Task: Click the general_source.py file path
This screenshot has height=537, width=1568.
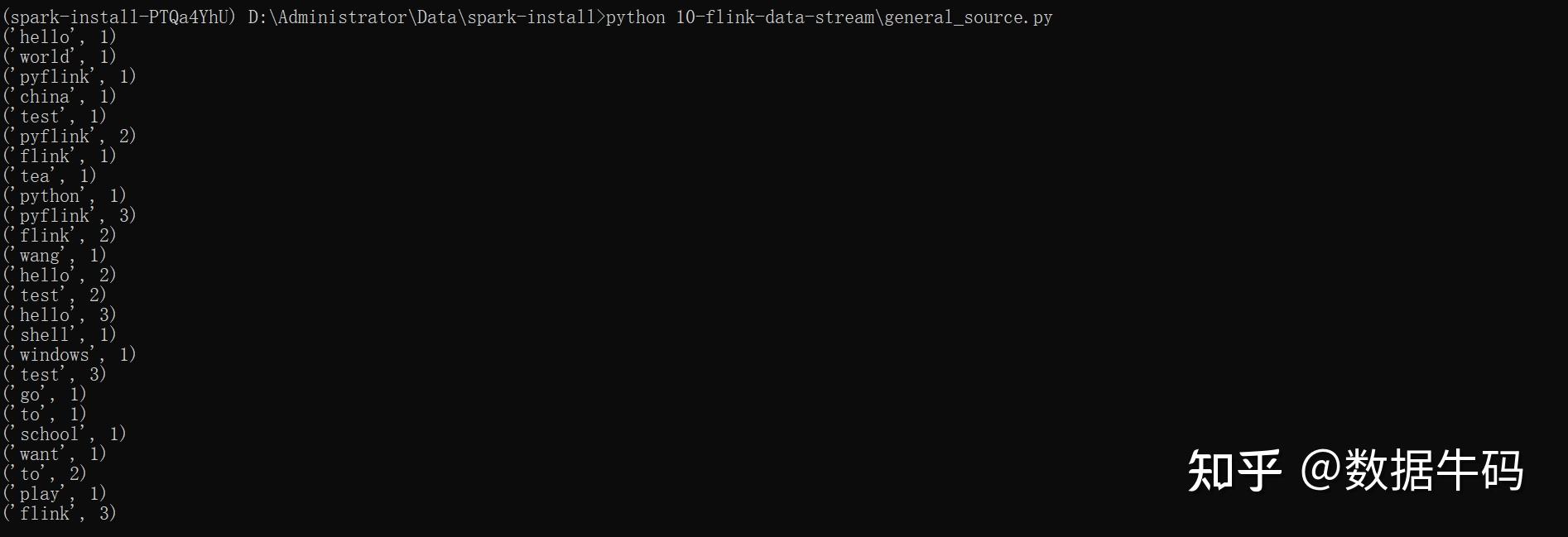Action: tap(864, 17)
